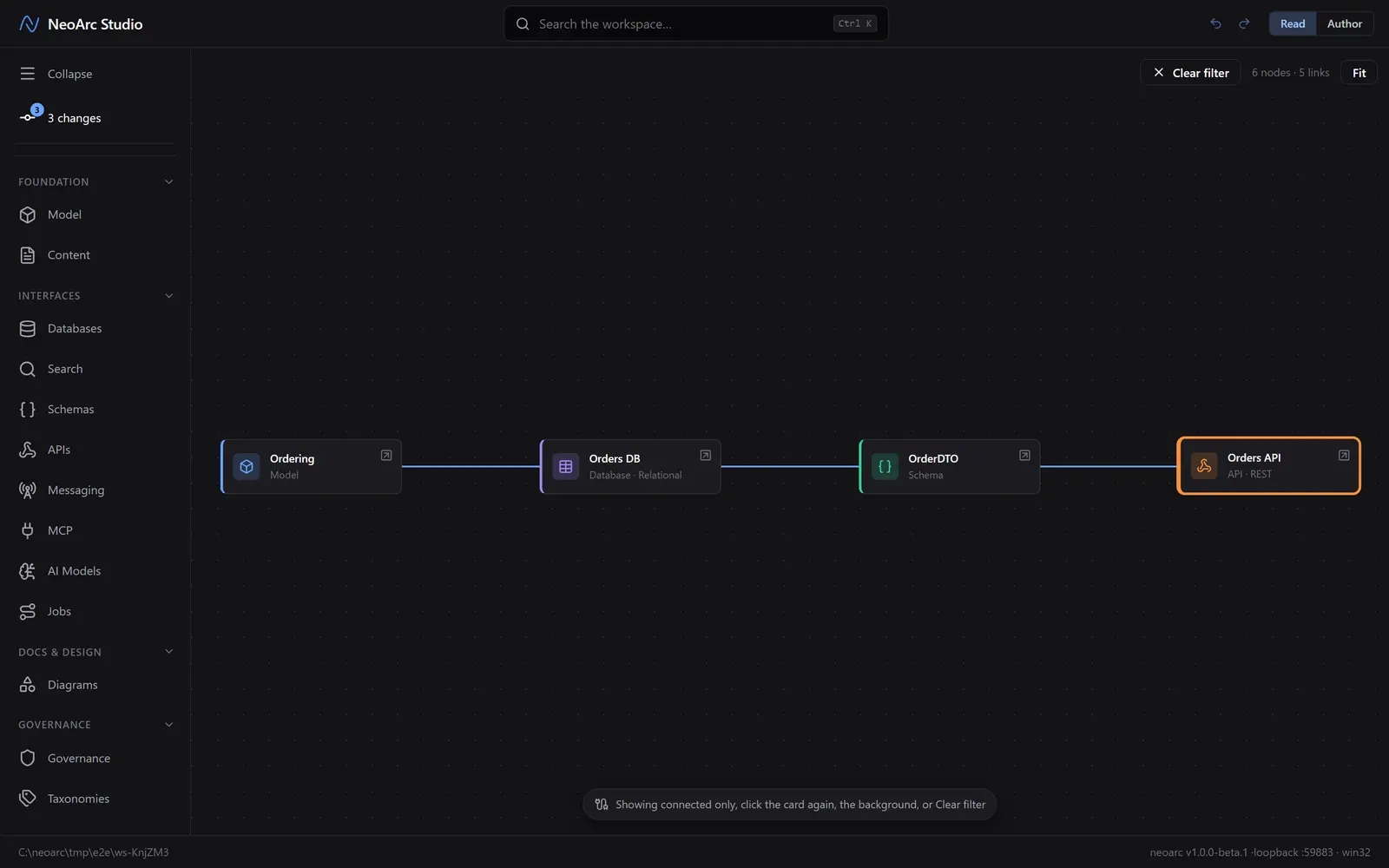Viewport: 1389px width, 868px height.
Task: Select the Ordering node card
Action: click(312, 467)
